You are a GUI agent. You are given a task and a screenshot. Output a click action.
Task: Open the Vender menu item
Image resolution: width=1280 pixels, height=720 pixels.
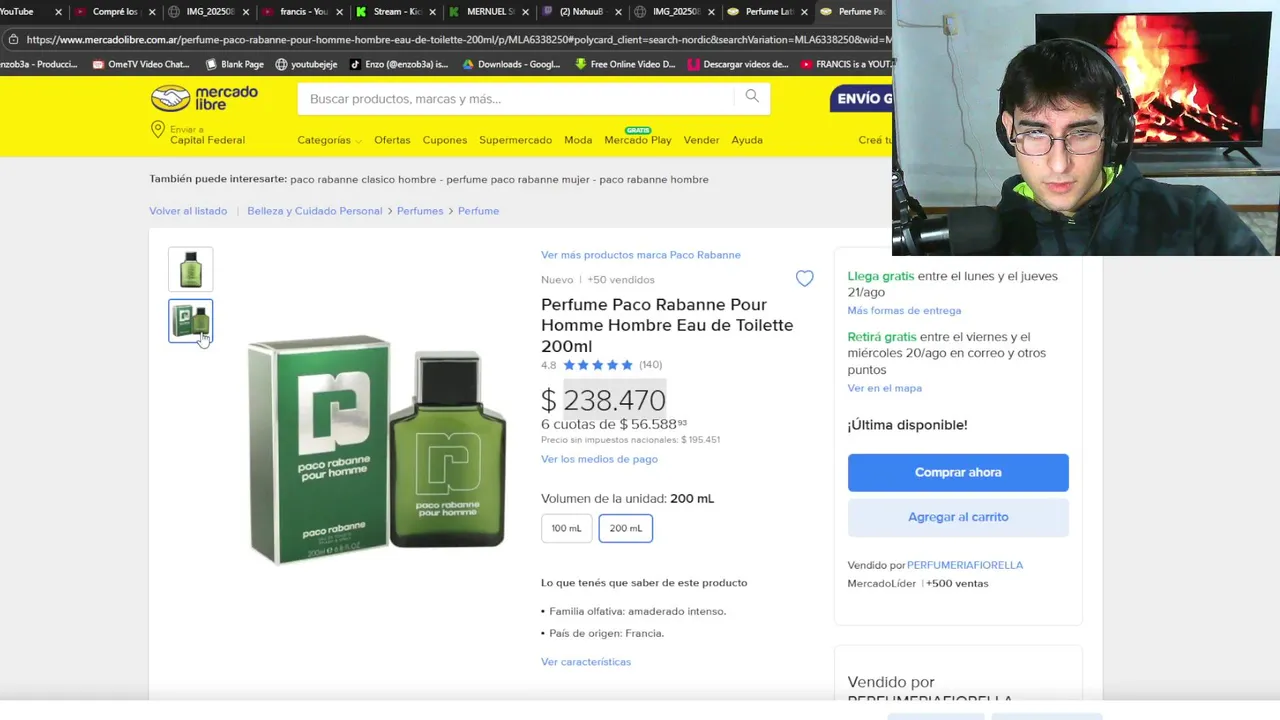701,140
